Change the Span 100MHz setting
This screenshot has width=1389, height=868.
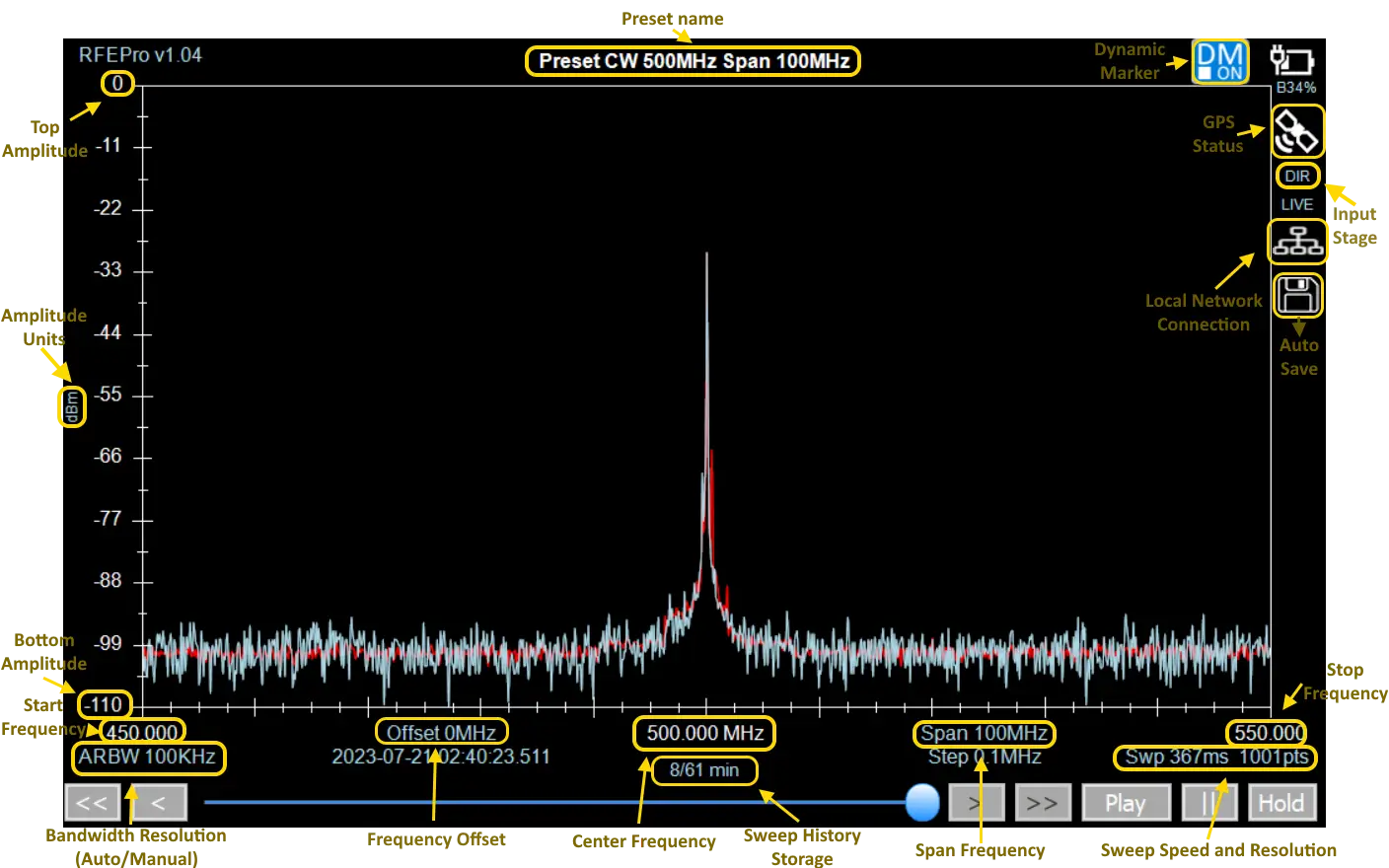click(x=984, y=734)
